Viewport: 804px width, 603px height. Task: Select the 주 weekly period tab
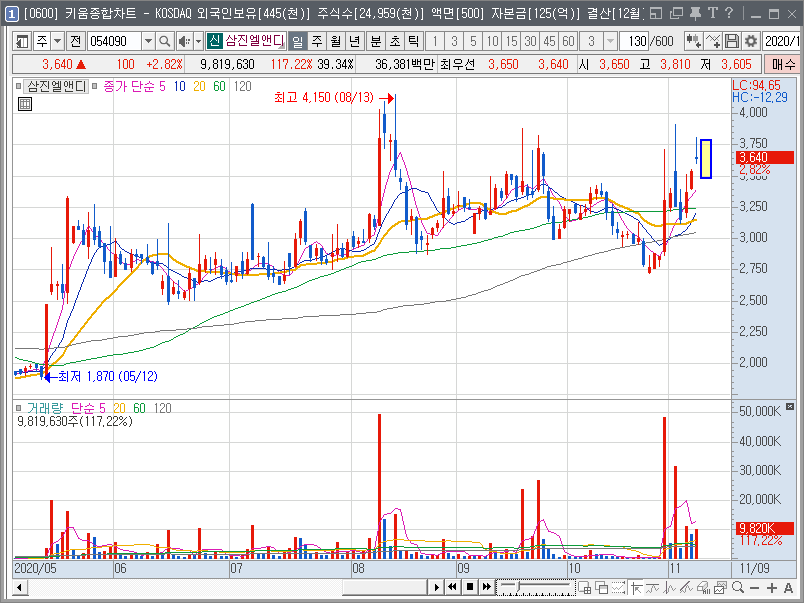click(317, 41)
